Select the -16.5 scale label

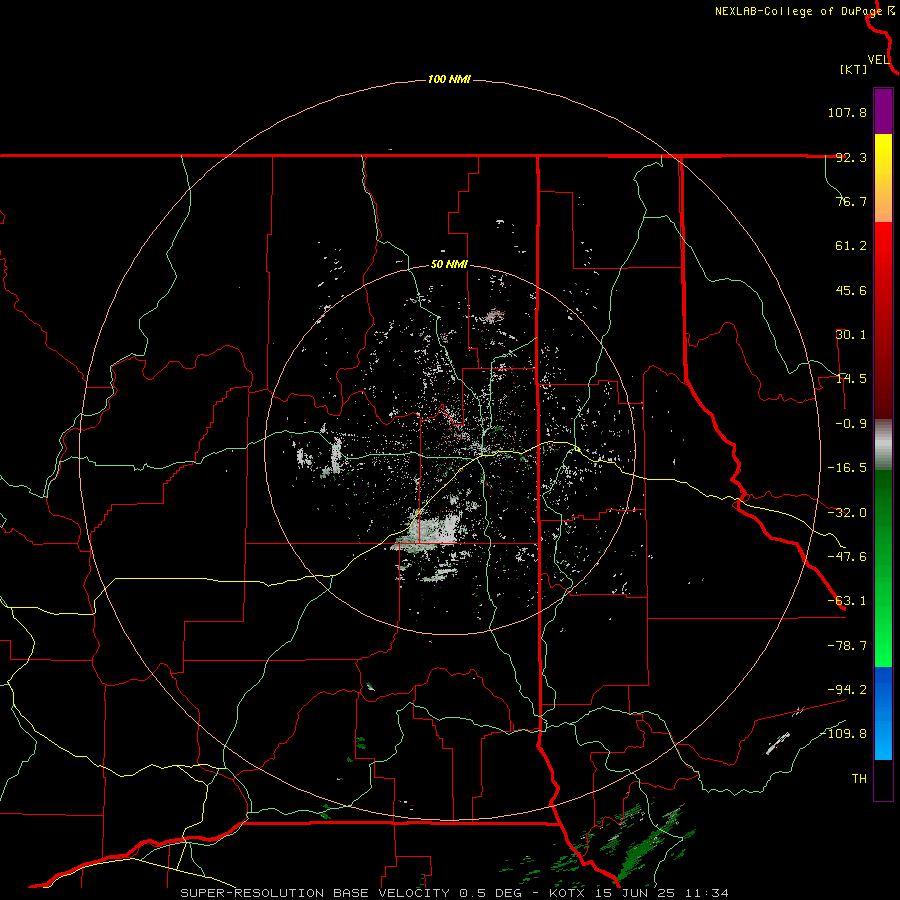coord(847,468)
